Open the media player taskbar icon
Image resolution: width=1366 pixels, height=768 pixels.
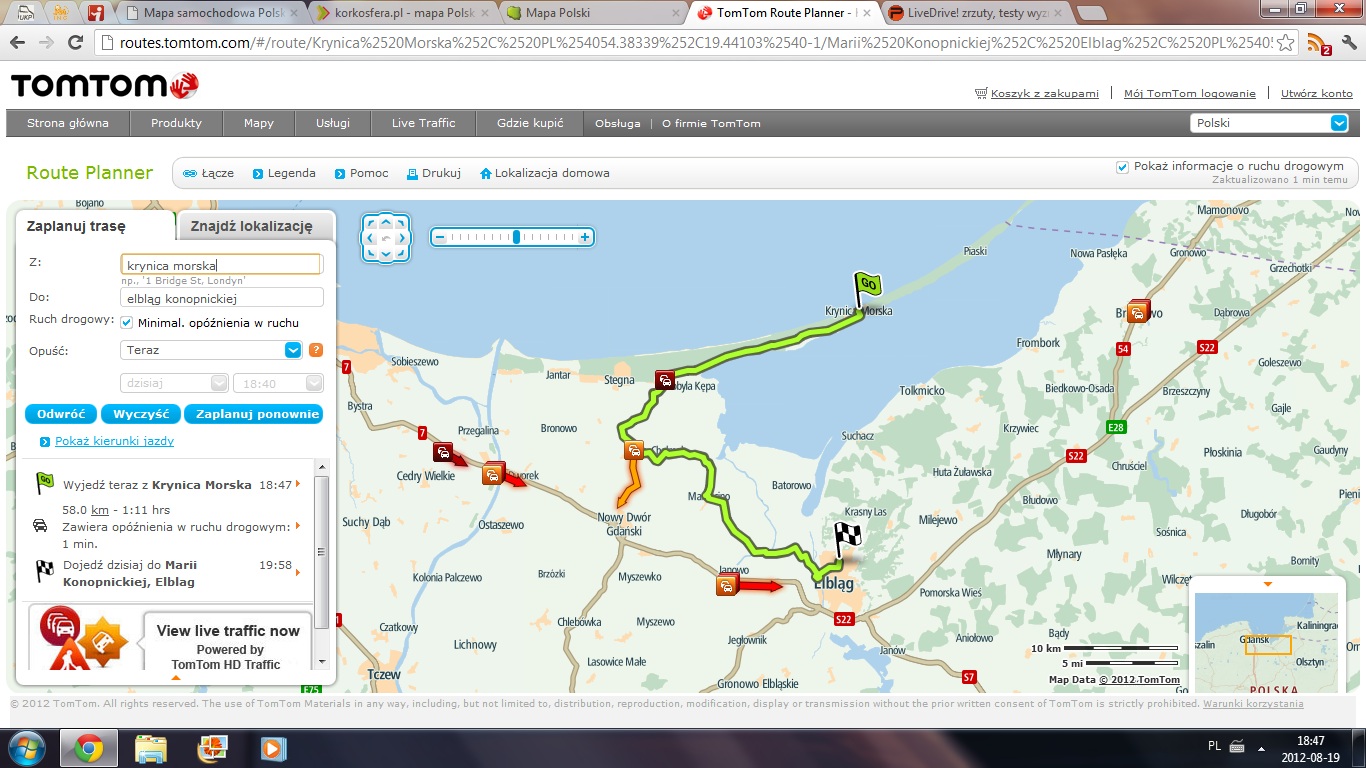pos(272,748)
